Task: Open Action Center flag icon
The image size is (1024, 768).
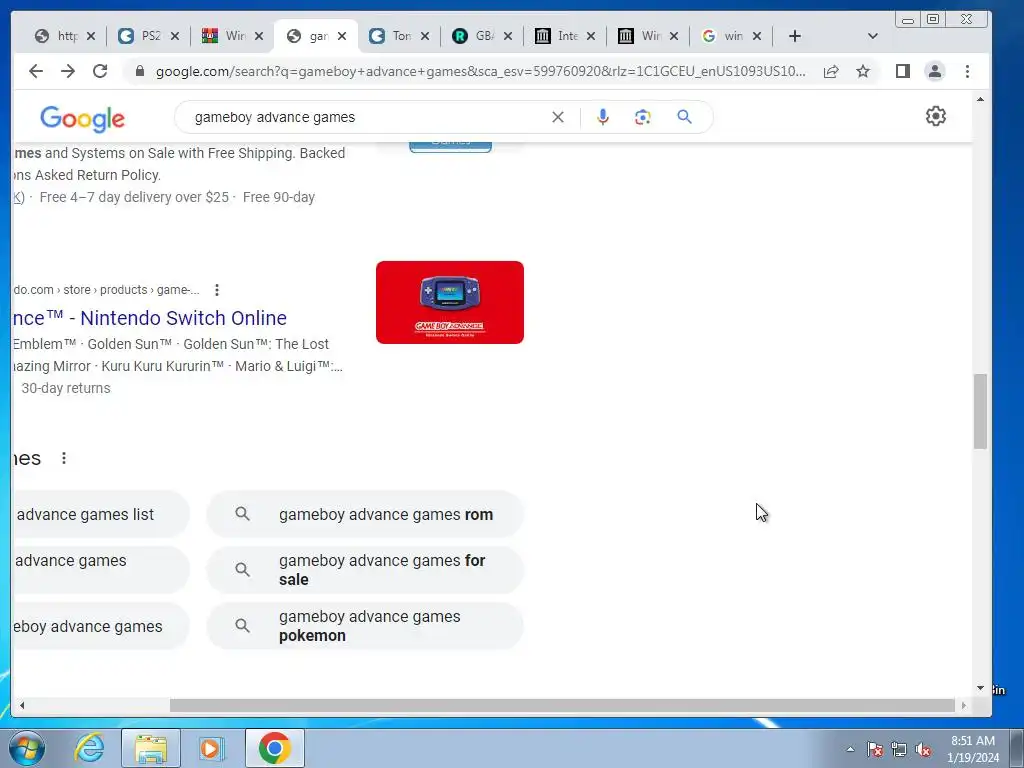Action: 874,749
